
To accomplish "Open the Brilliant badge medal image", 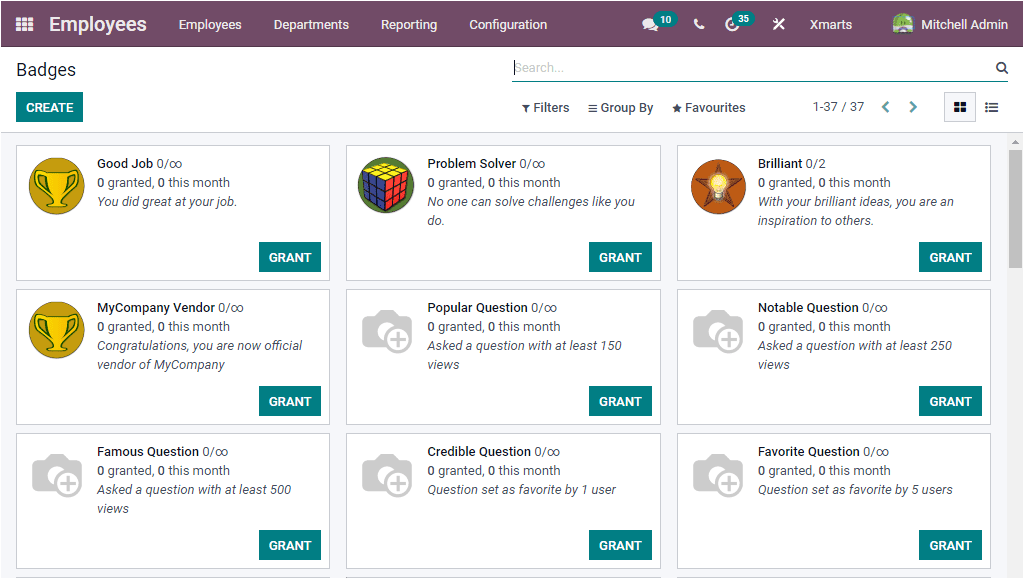I will point(718,186).
